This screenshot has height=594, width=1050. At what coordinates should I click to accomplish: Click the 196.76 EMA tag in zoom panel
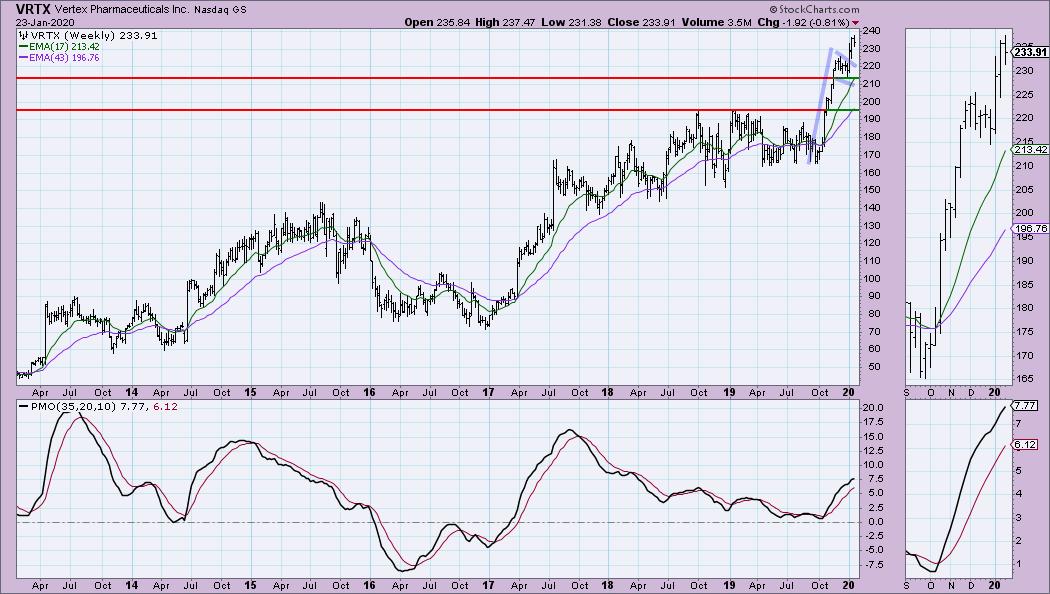click(1031, 228)
